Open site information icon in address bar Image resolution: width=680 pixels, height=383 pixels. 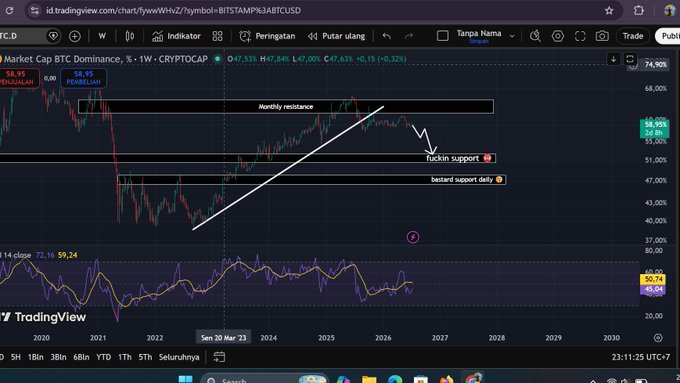click(x=34, y=10)
